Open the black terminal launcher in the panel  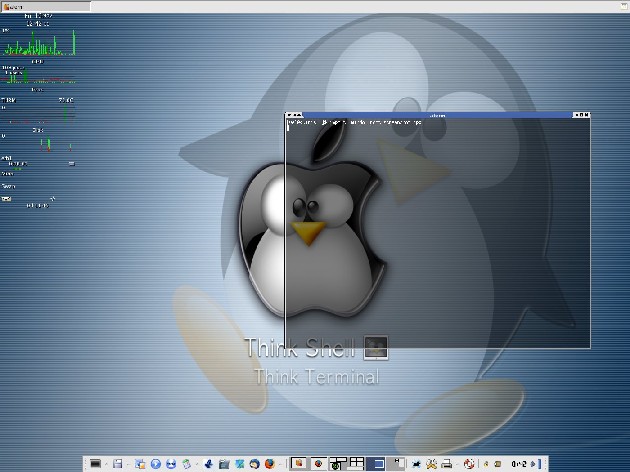[x=96, y=464]
